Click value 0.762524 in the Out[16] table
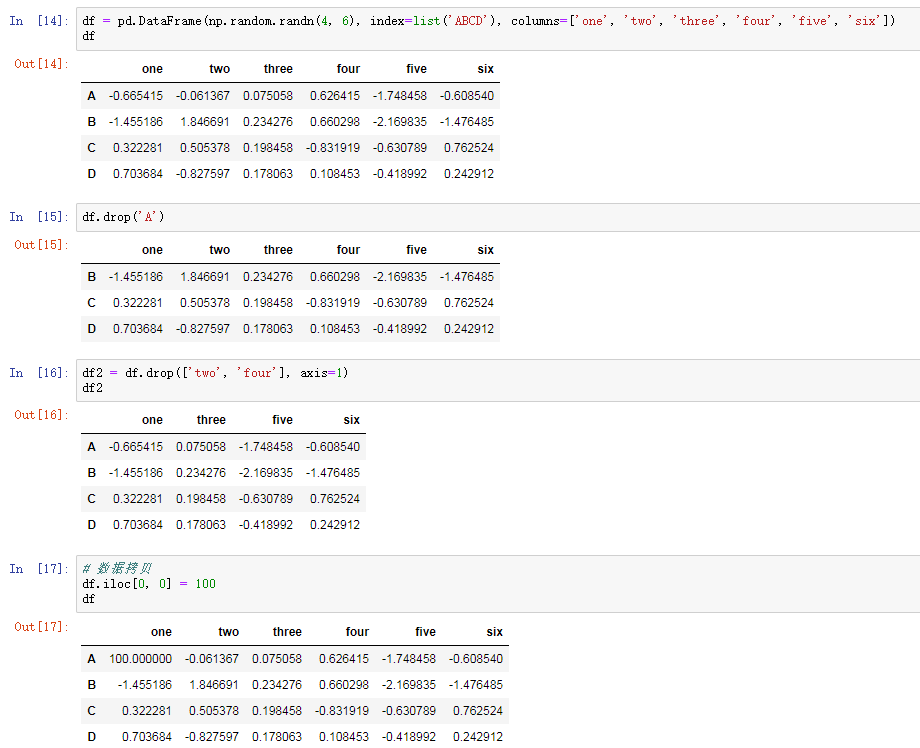This screenshot has width=920, height=748. click(x=335, y=499)
